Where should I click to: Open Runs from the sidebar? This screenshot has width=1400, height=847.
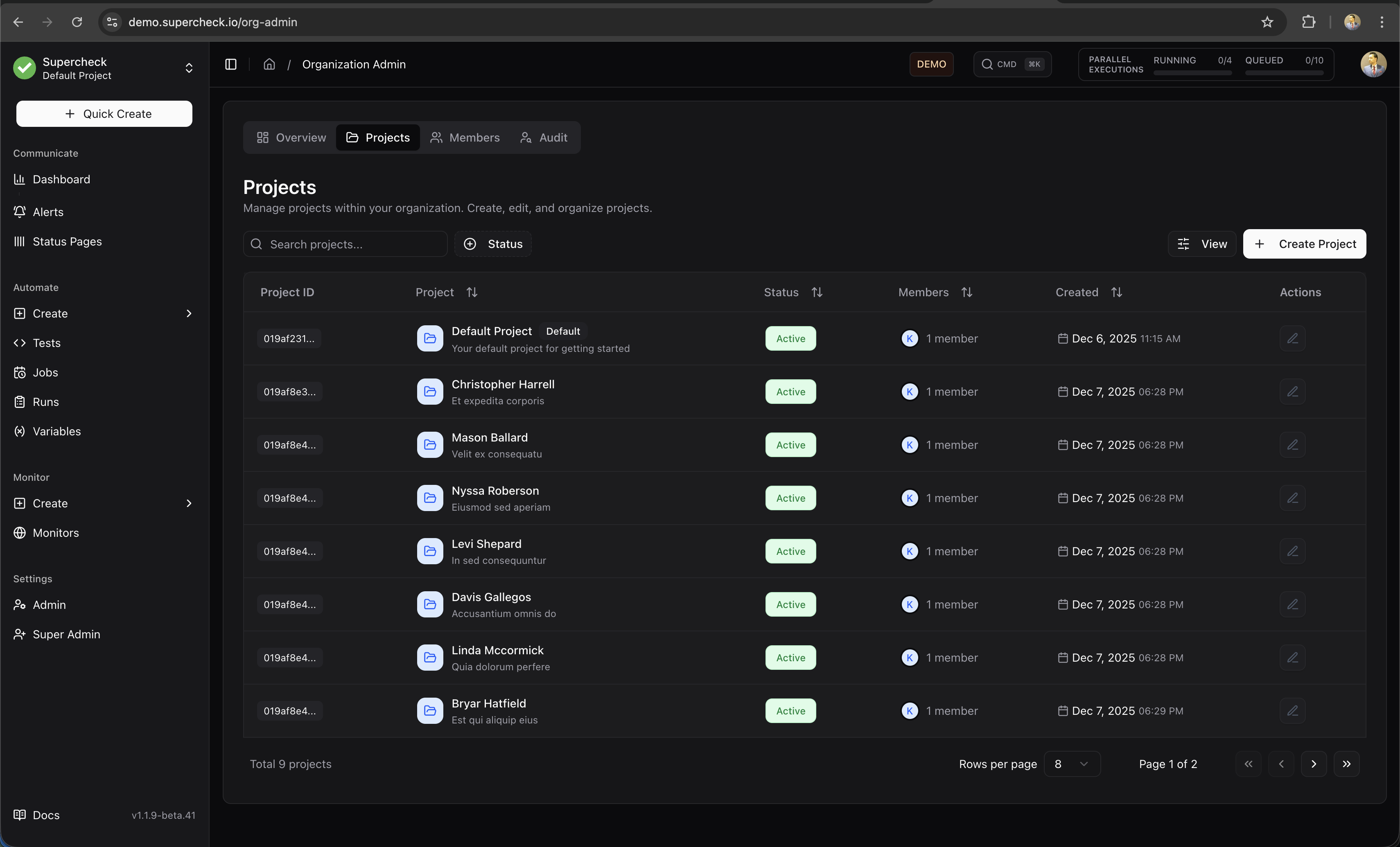point(46,402)
